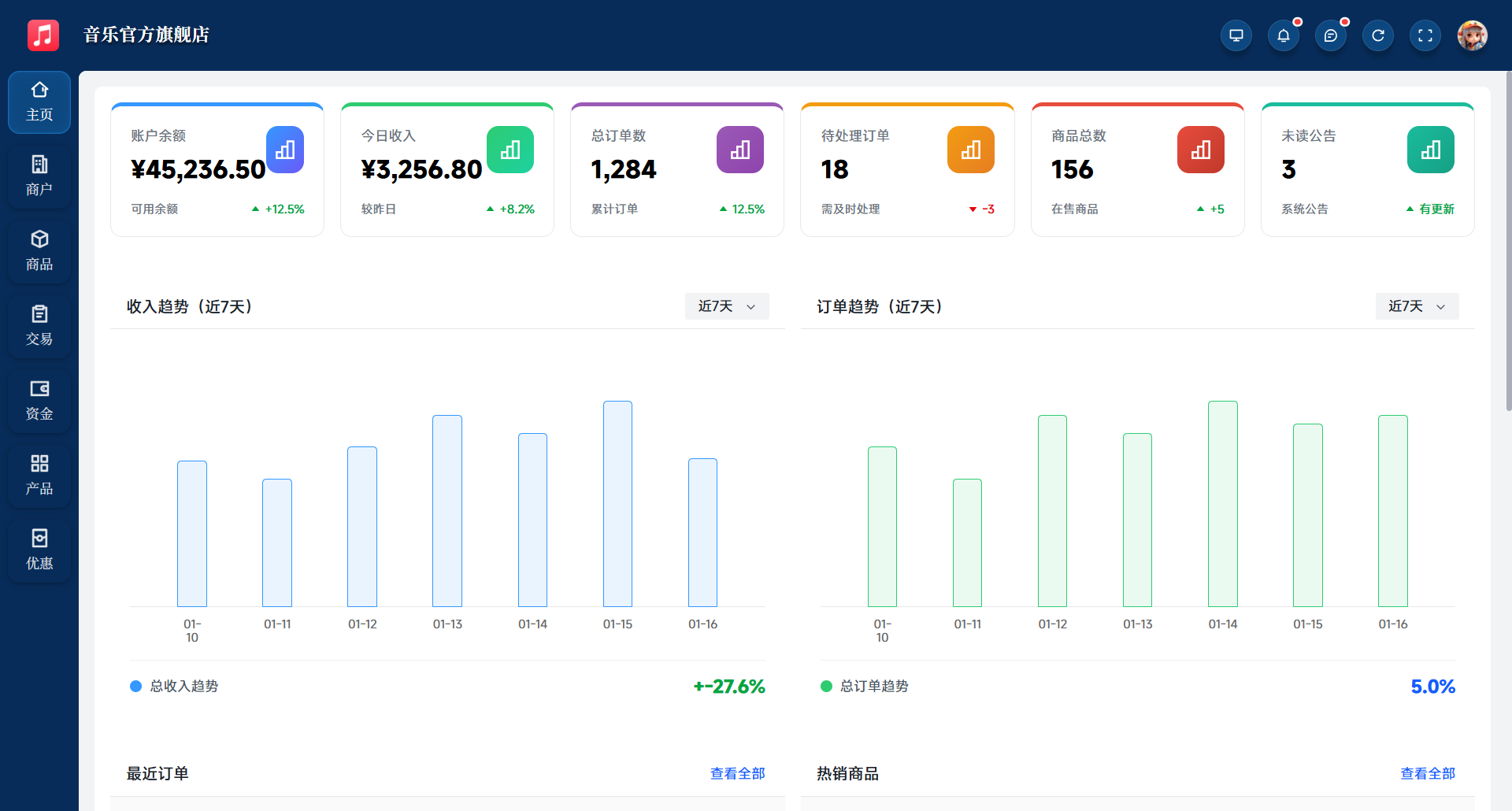Open 商品 sidebar menu
1512x811 pixels.
click(39, 251)
